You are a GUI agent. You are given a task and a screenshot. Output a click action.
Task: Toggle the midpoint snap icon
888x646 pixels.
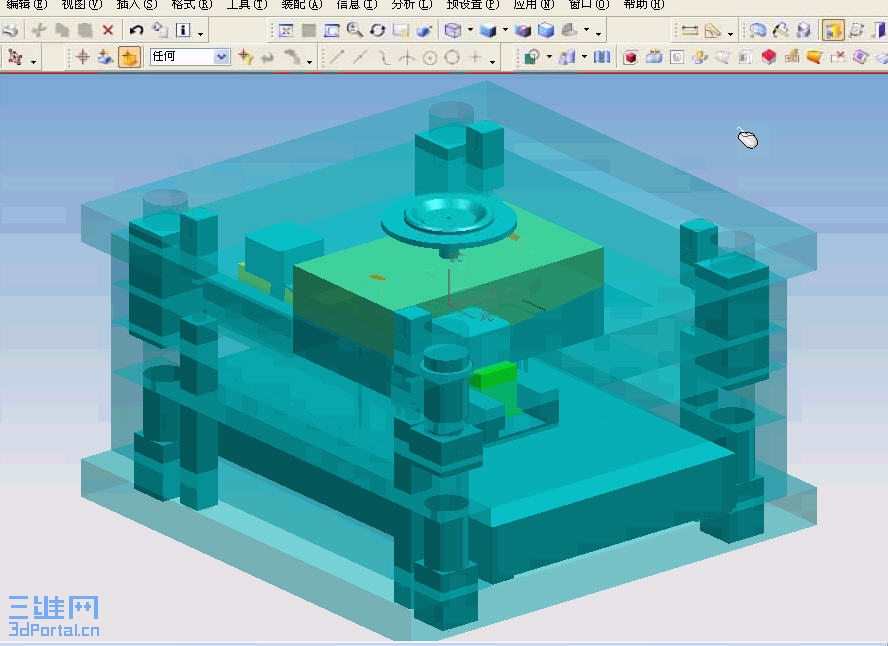tap(360, 57)
